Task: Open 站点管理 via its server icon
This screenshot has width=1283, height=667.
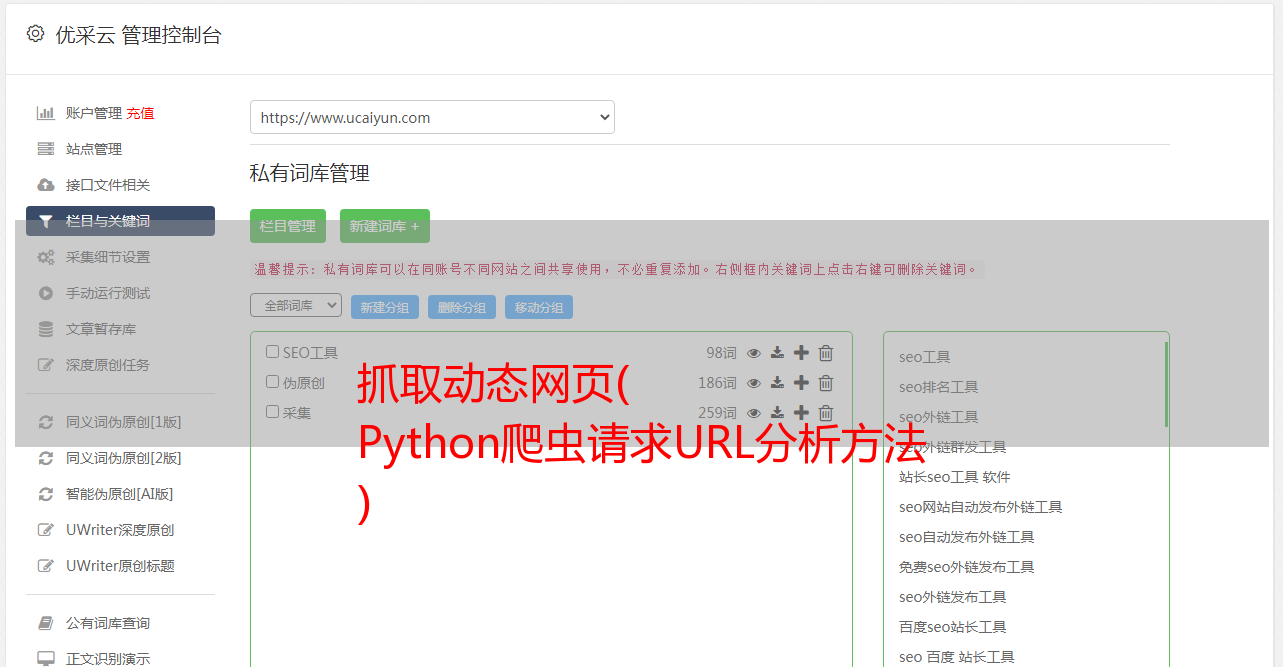Action: click(x=46, y=149)
